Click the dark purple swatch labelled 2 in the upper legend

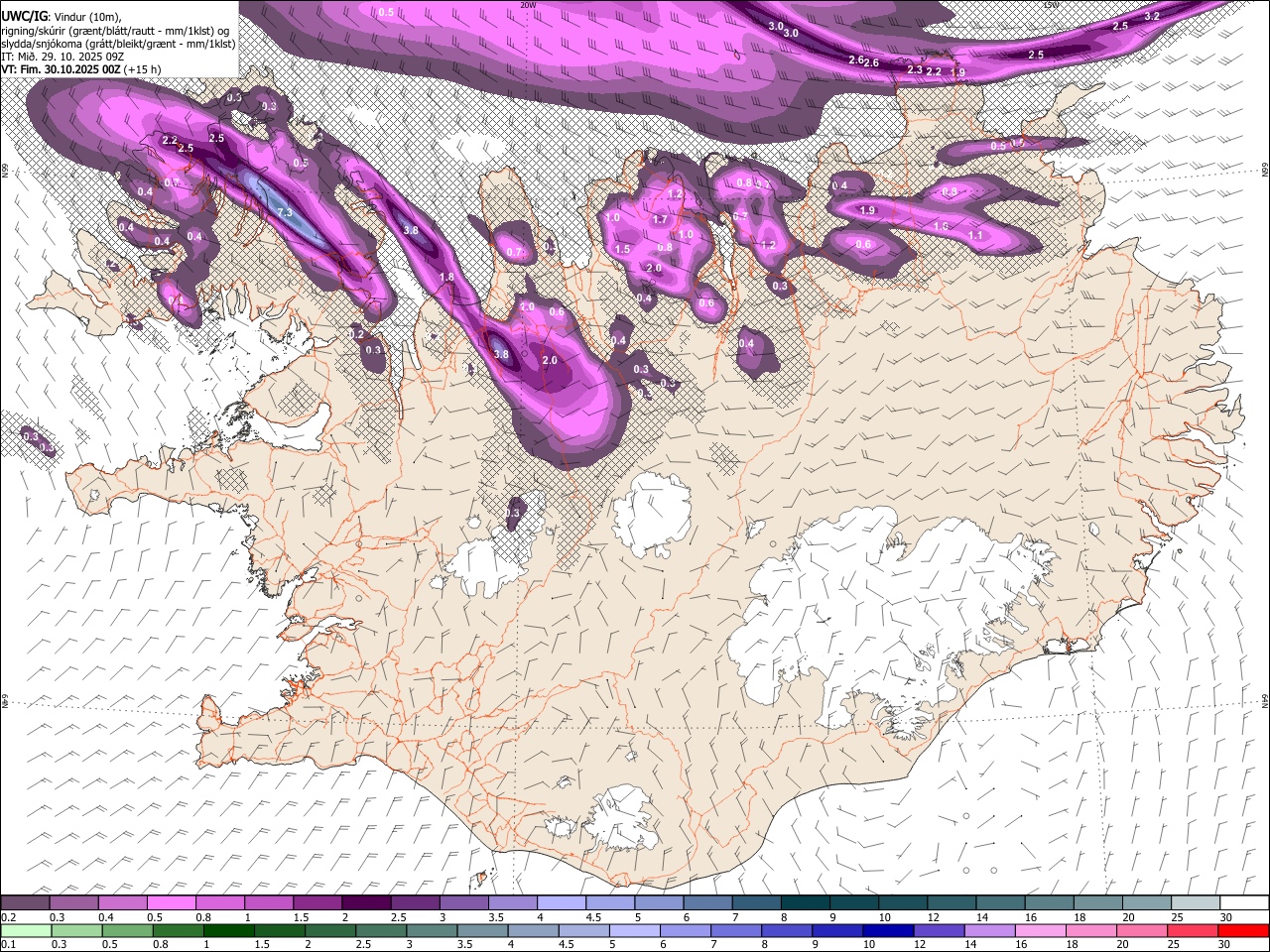click(x=366, y=902)
